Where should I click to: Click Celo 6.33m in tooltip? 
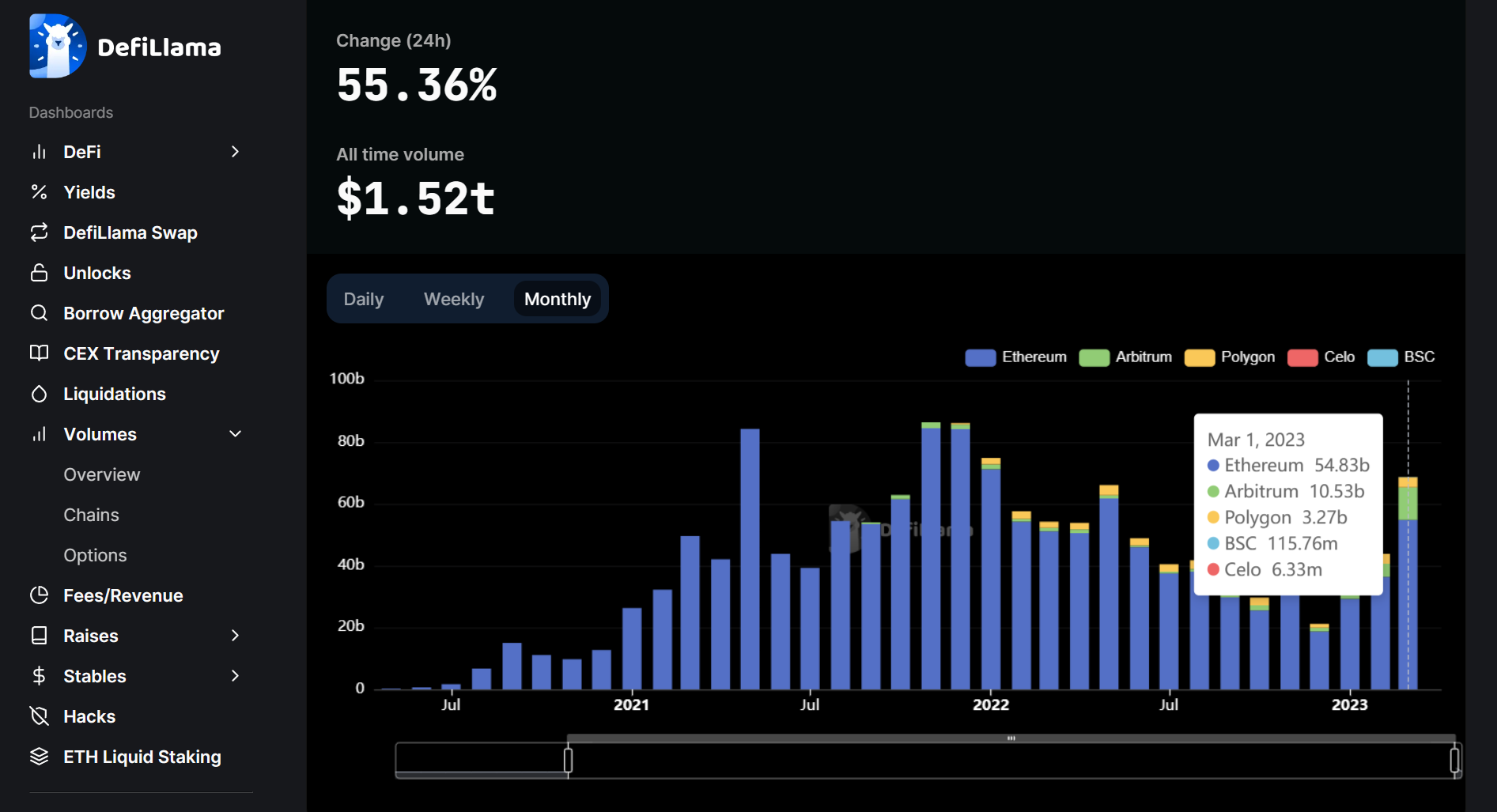pyautogui.click(x=1265, y=569)
